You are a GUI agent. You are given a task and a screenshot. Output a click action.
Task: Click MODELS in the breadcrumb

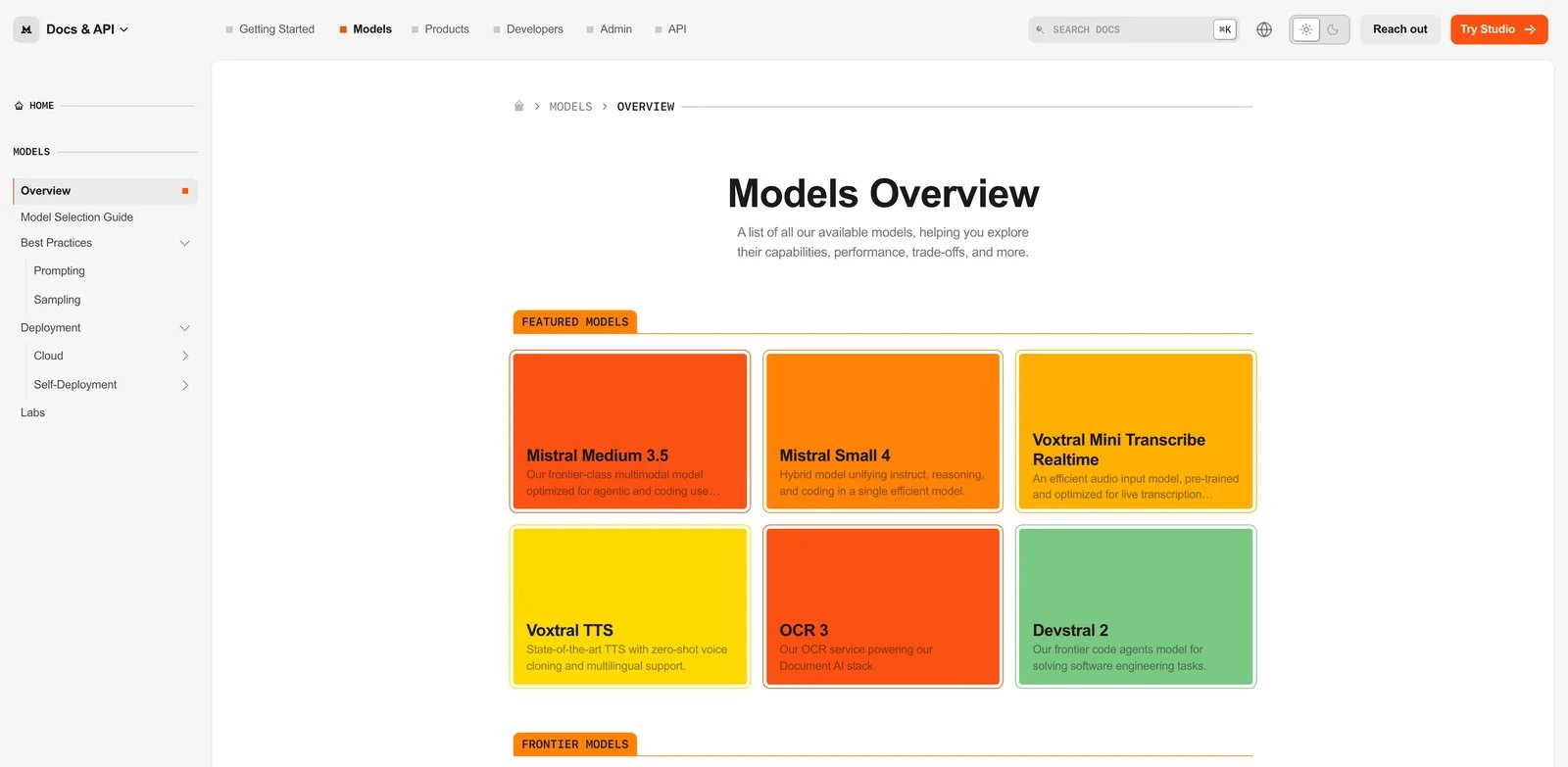coord(570,107)
